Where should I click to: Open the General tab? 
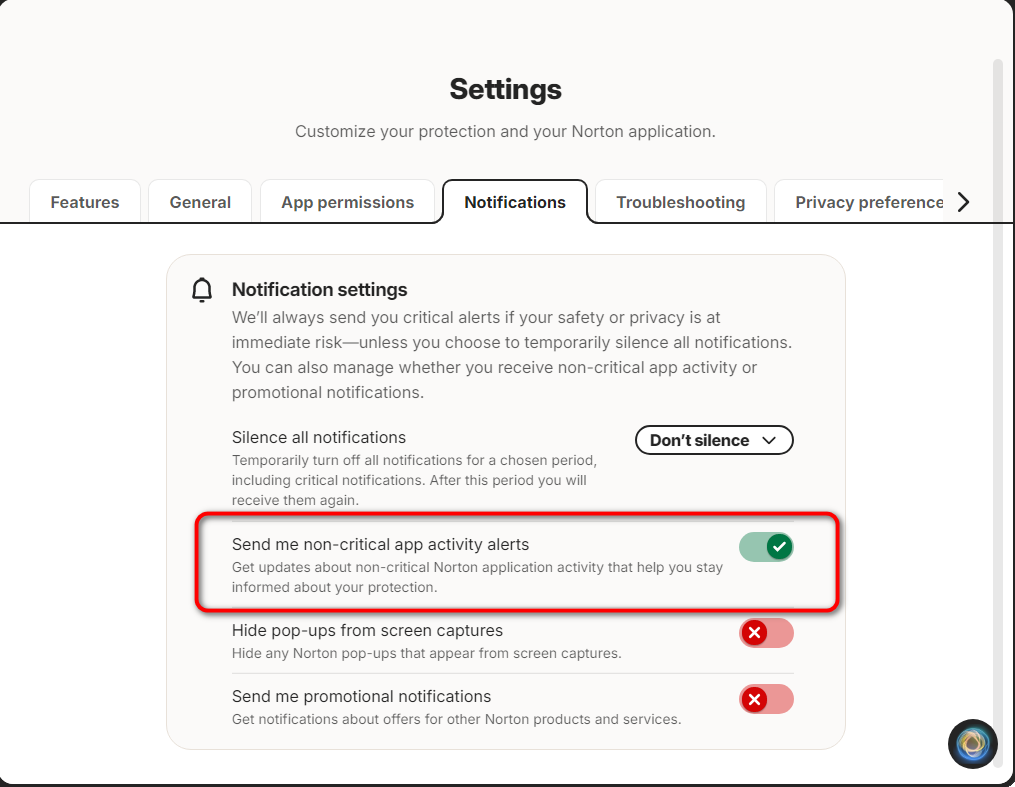200,202
